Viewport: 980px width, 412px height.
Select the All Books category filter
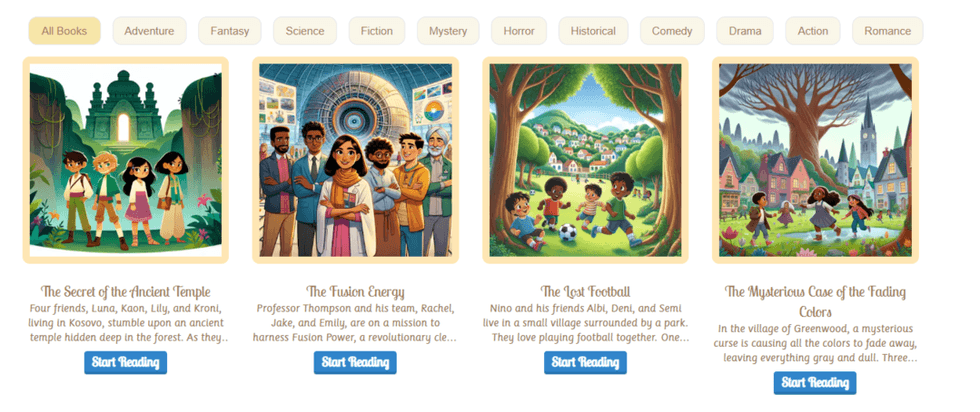64,31
